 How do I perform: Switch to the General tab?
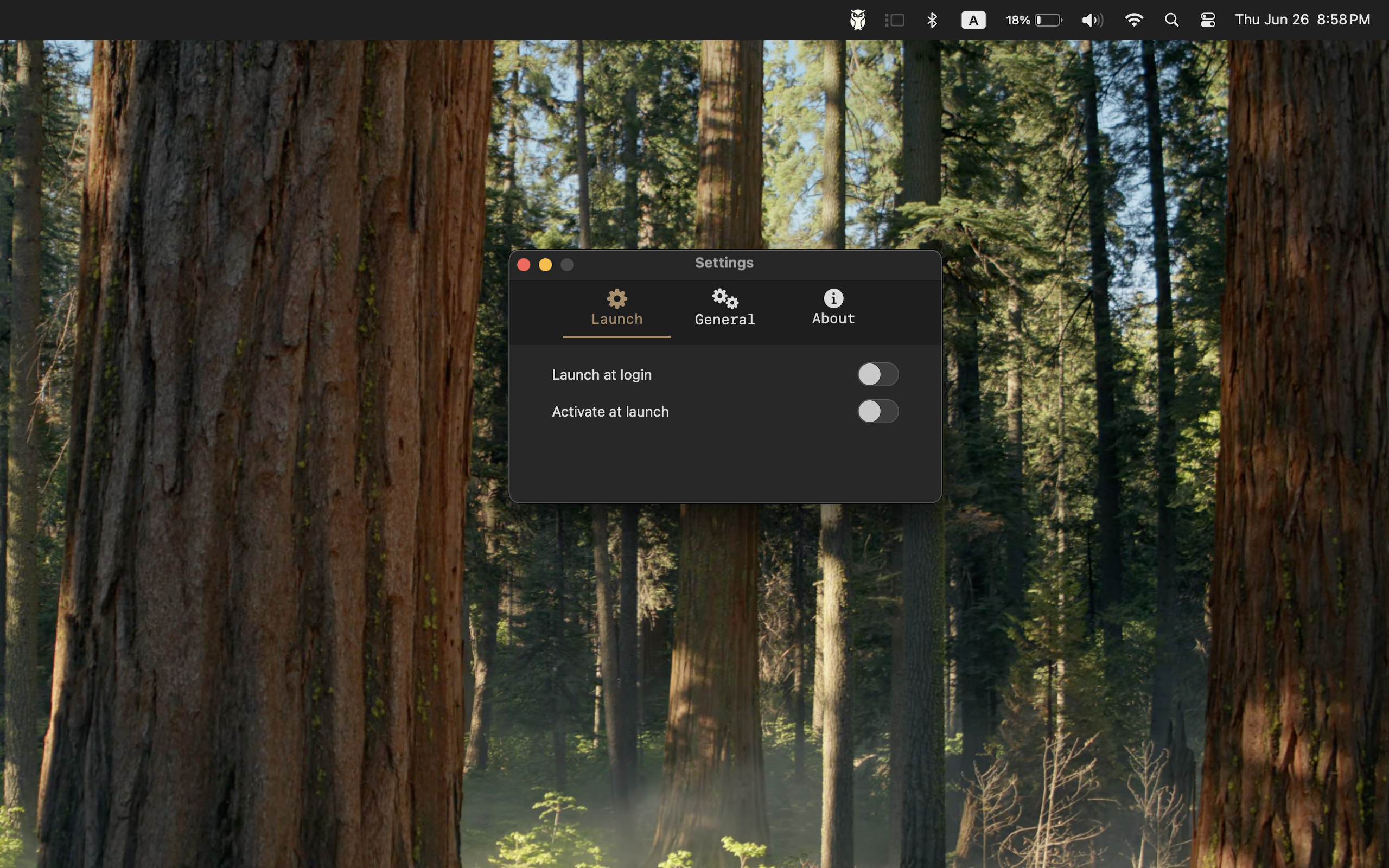[725, 309]
